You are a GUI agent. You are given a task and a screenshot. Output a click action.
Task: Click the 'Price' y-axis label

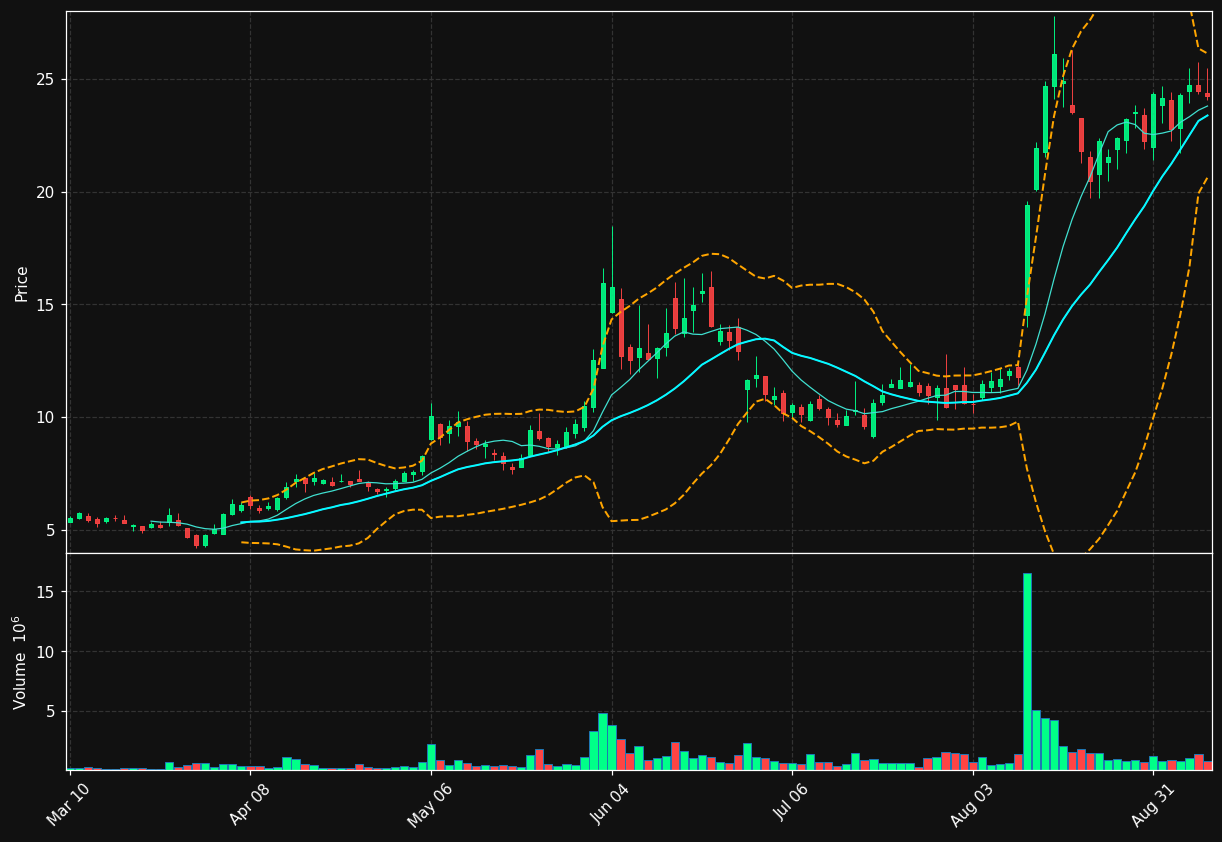pyautogui.click(x=21, y=283)
